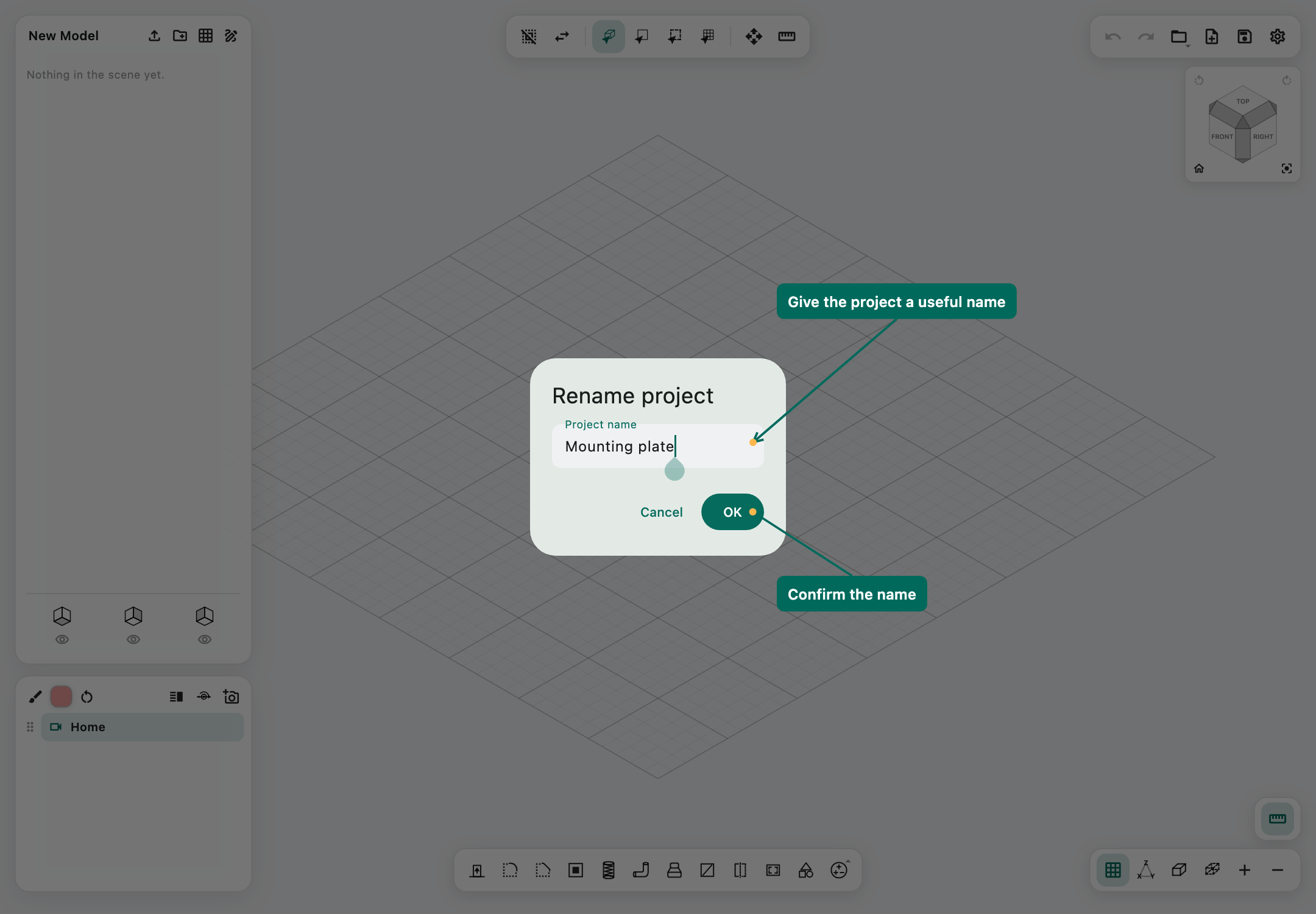Viewport: 1316px width, 914px height.
Task: Click the Project name text field
Action: click(657, 446)
